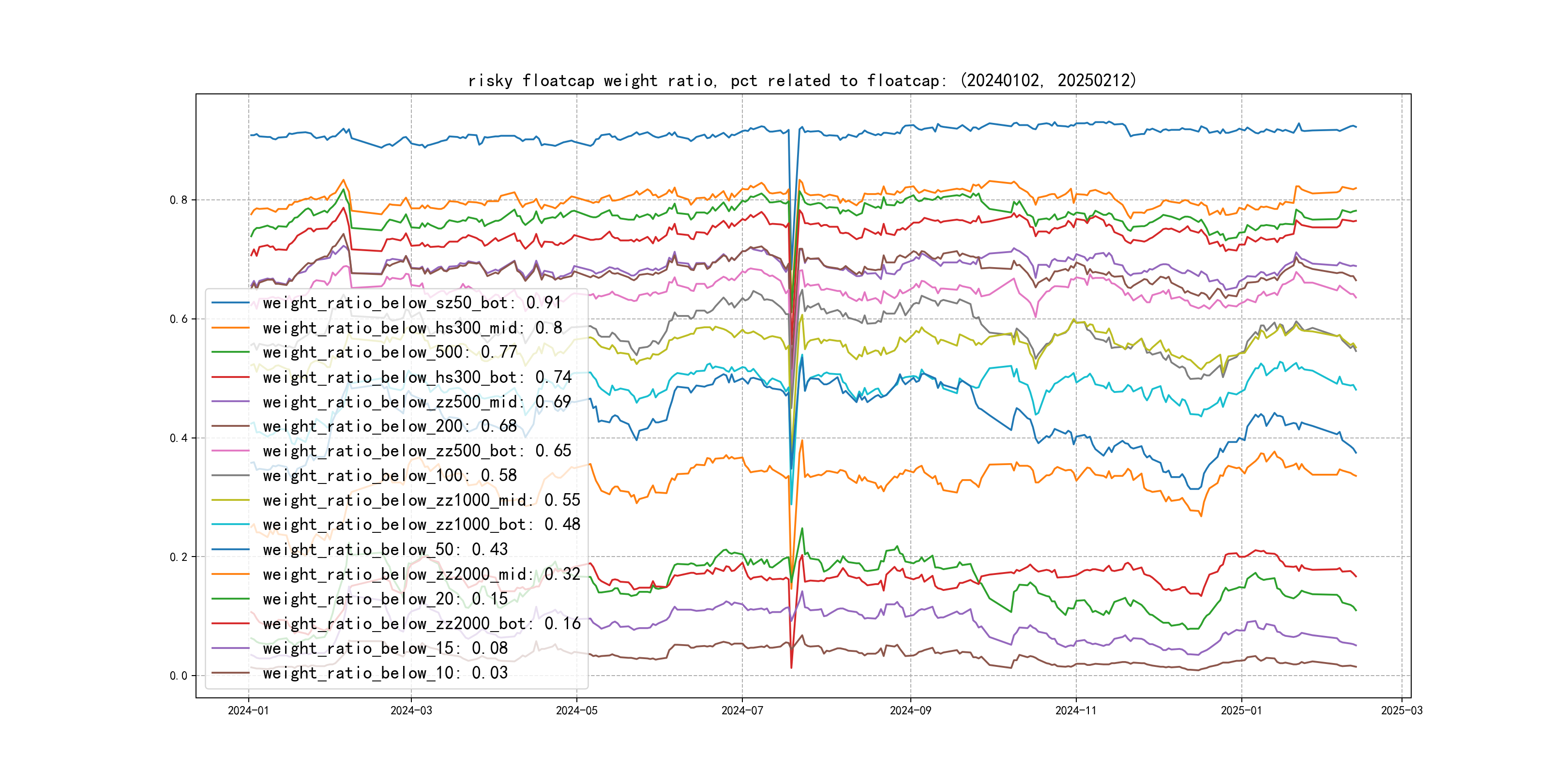Click y-axis tick label 0.8
This screenshot has height=784, width=1568.
(179, 200)
